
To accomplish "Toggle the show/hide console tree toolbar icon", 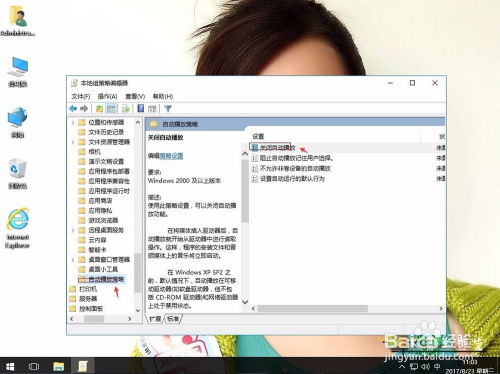I will [111, 108].
